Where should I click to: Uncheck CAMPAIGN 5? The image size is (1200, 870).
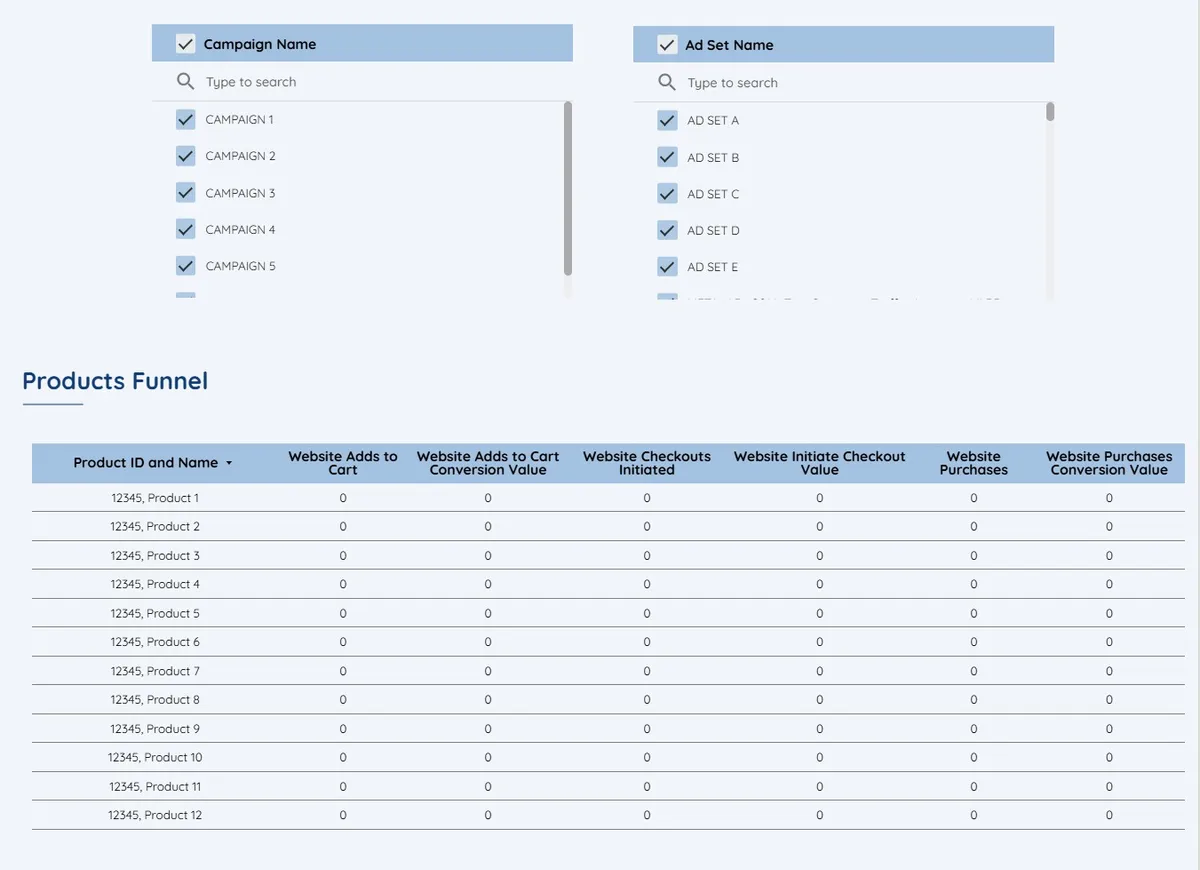(185, 265)
